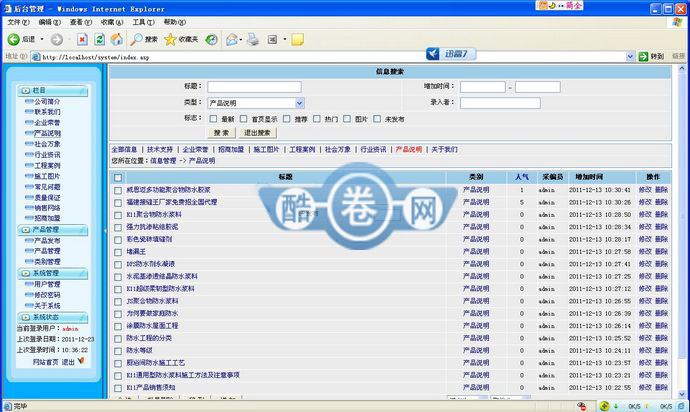The image size is (690, 412).
Task: Click the 搜索 button in search form
Action: (x=221, y=132)
